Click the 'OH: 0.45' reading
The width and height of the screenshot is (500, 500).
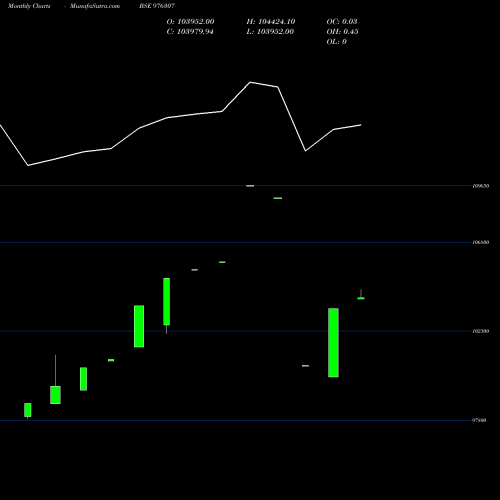pyautogui.click(x=342, y=32)
